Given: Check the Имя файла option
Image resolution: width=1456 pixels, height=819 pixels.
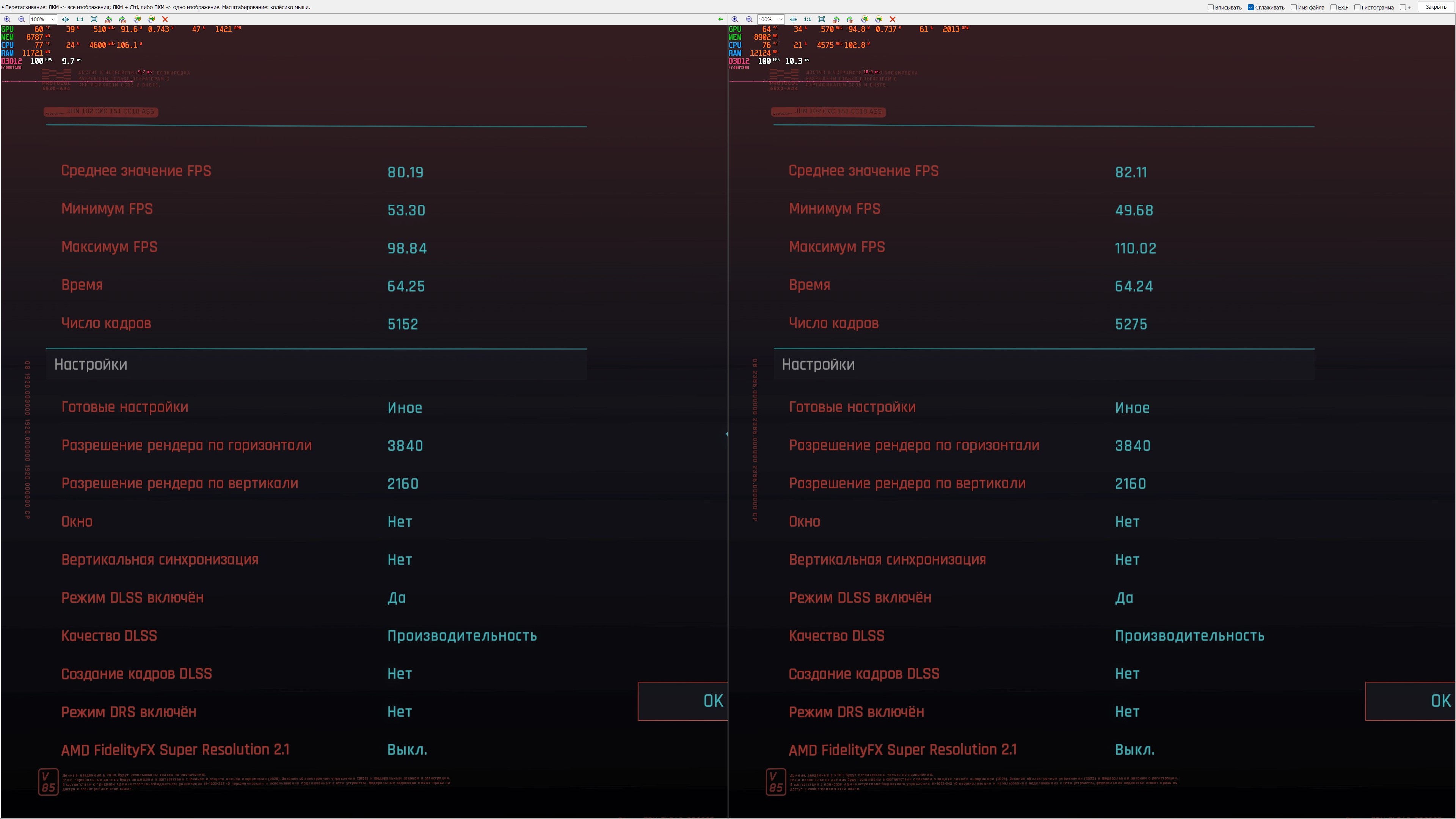Looking at the screenshot, I should (1294, 7).
